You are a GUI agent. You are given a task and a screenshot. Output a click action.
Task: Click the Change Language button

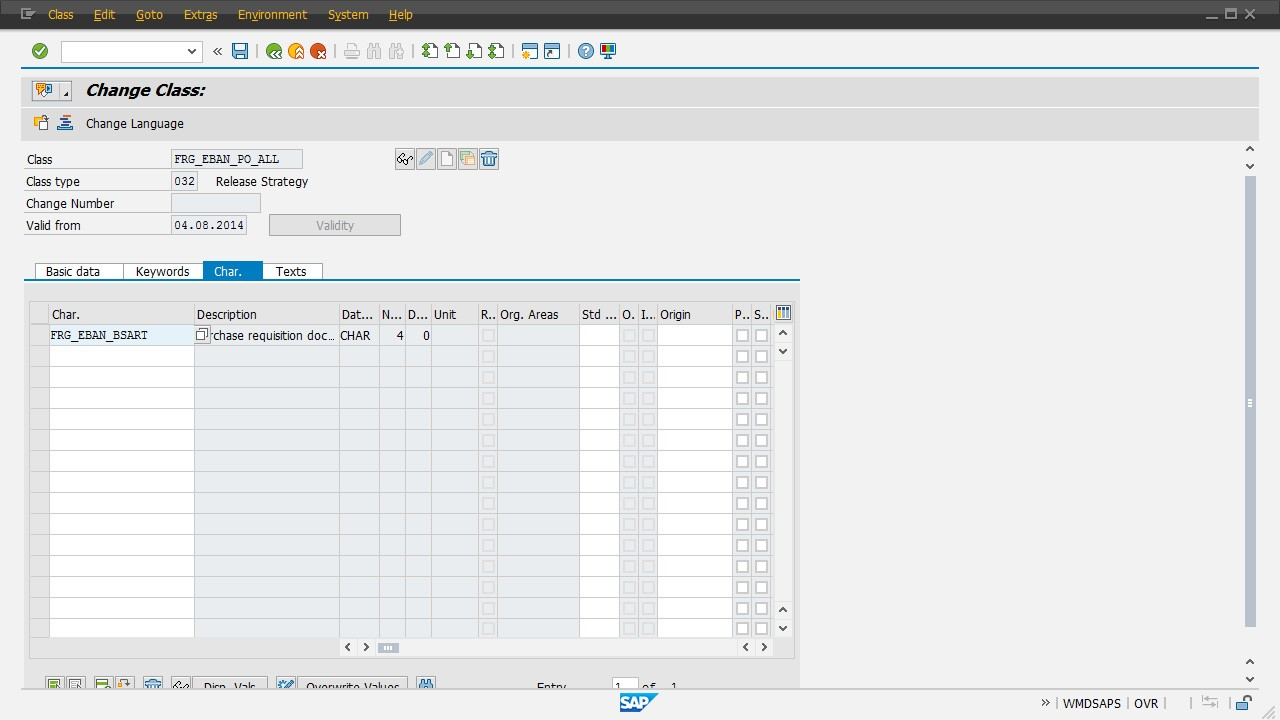click(x=134, y=124)
